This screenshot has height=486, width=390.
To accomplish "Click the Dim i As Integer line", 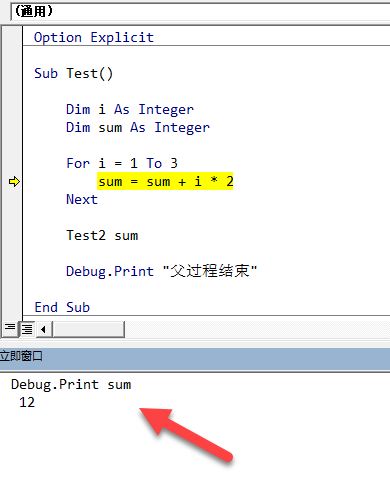I will [130, 109].
